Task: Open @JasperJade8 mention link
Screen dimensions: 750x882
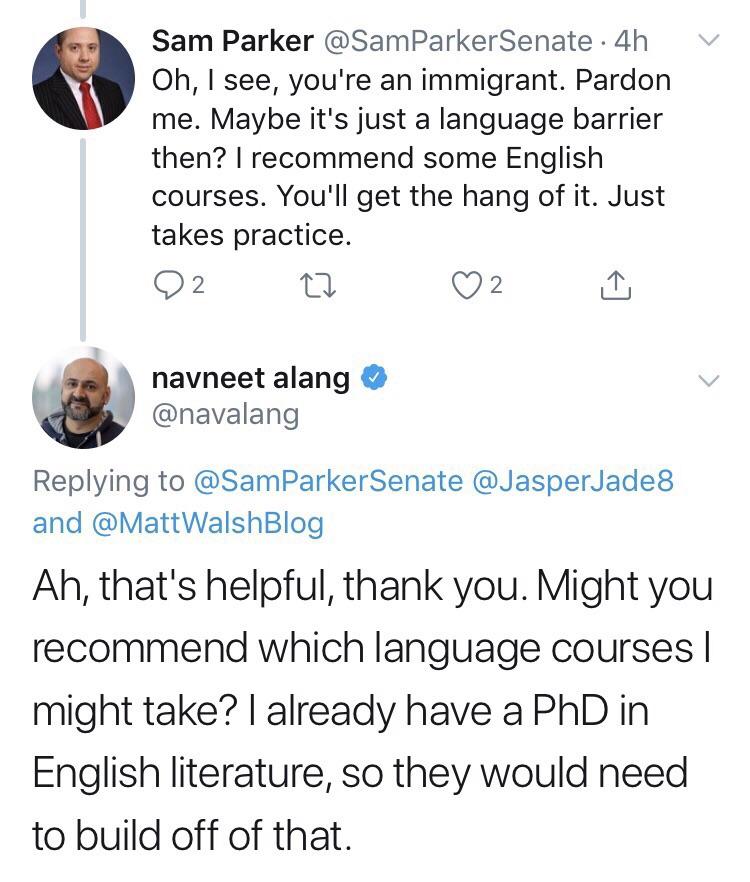Action: pyautogui.click(x=573, y=481)
